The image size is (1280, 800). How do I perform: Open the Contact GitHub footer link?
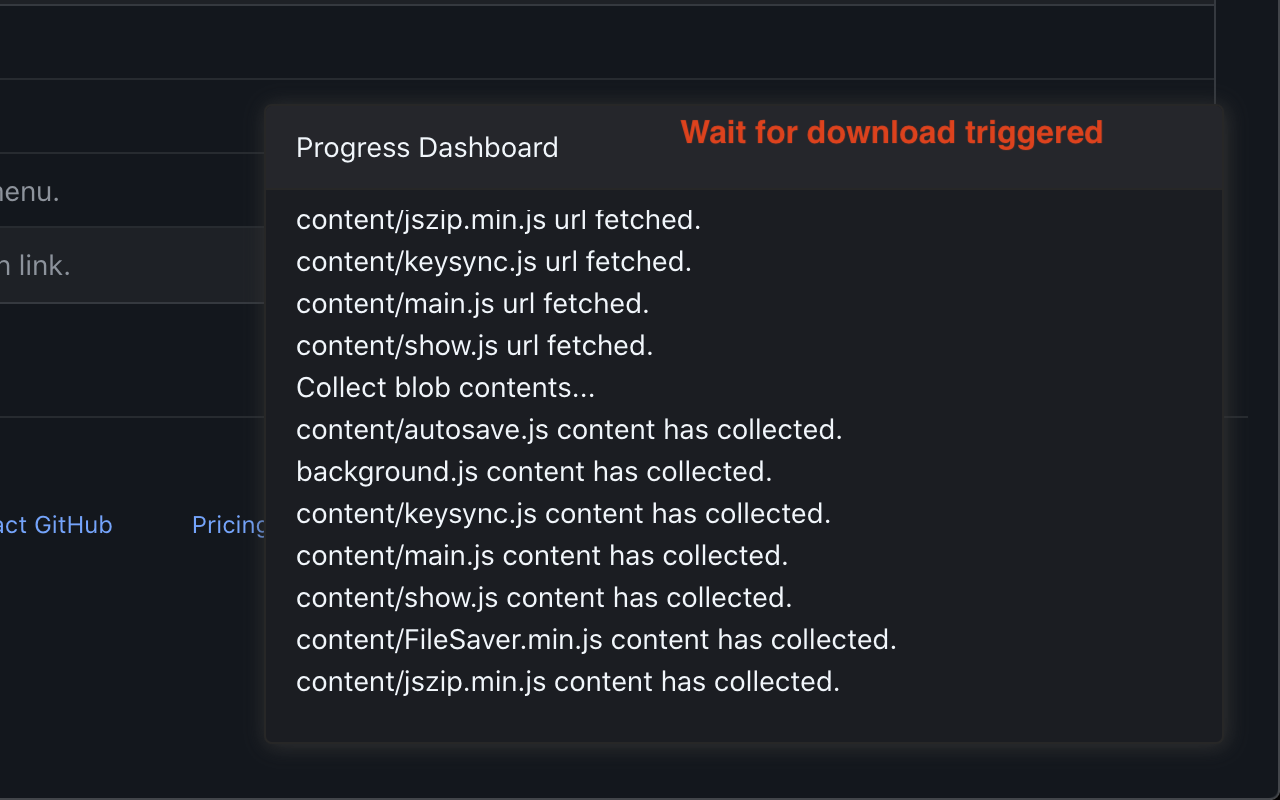[56, 525]
